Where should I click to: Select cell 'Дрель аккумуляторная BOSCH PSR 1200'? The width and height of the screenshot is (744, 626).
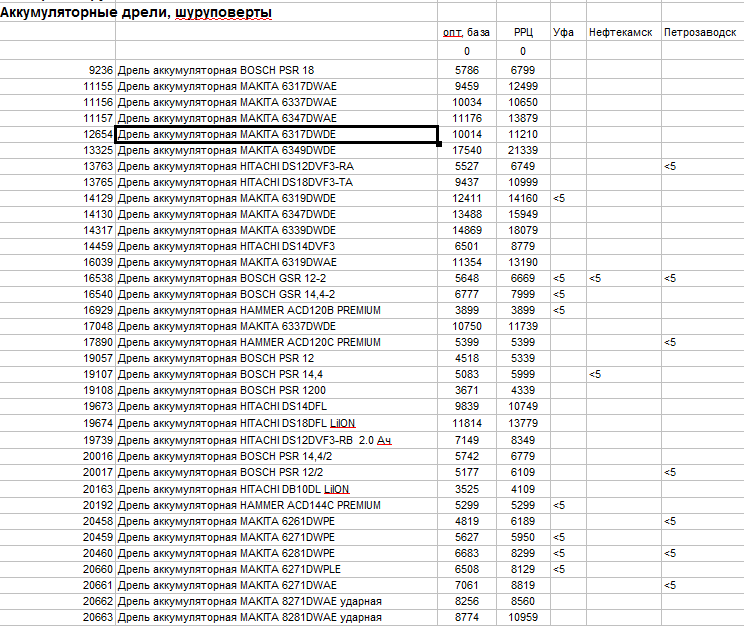276,391
